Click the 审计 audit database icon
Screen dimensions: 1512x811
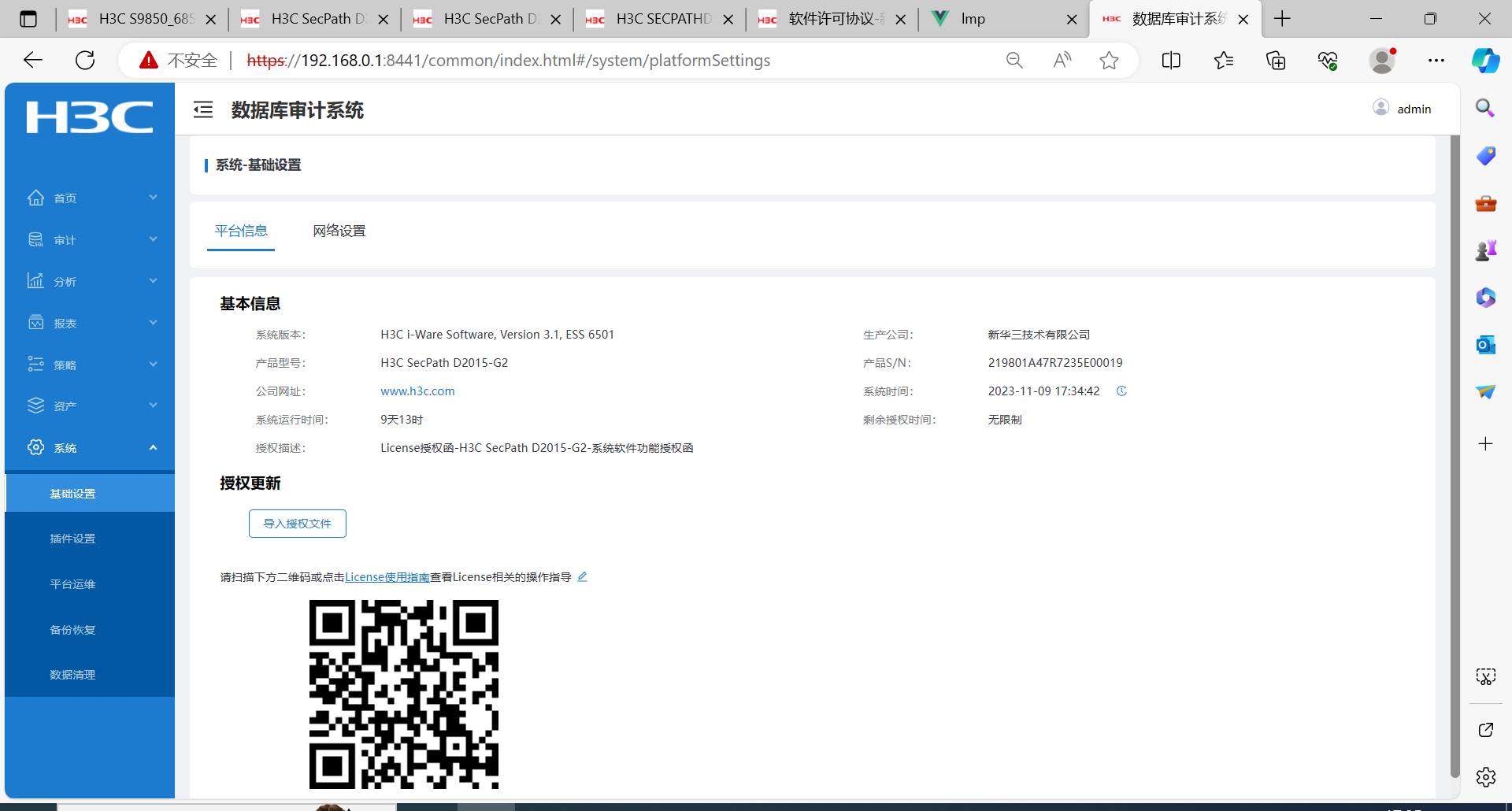point(36,239)
